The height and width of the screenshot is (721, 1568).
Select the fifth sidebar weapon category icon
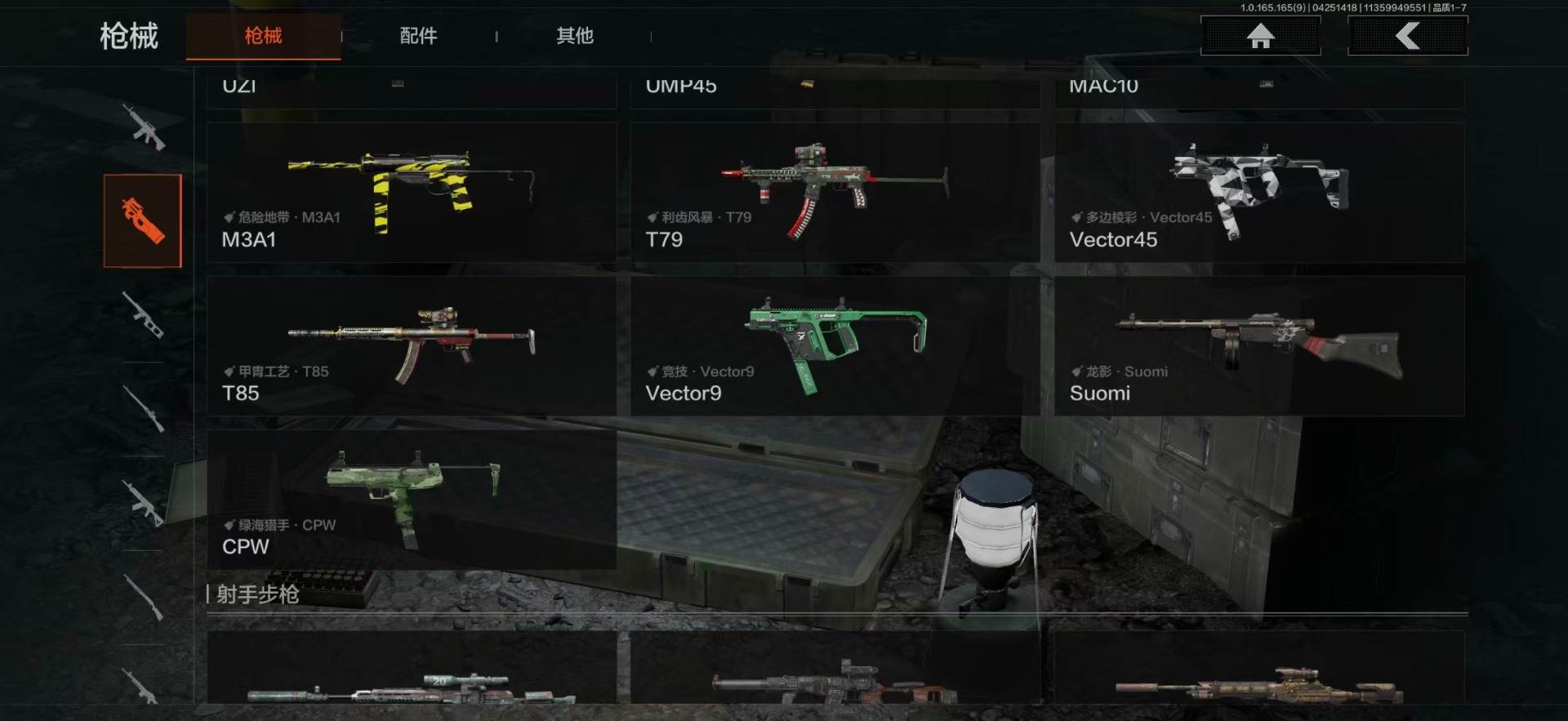click(x=143, y=502)
